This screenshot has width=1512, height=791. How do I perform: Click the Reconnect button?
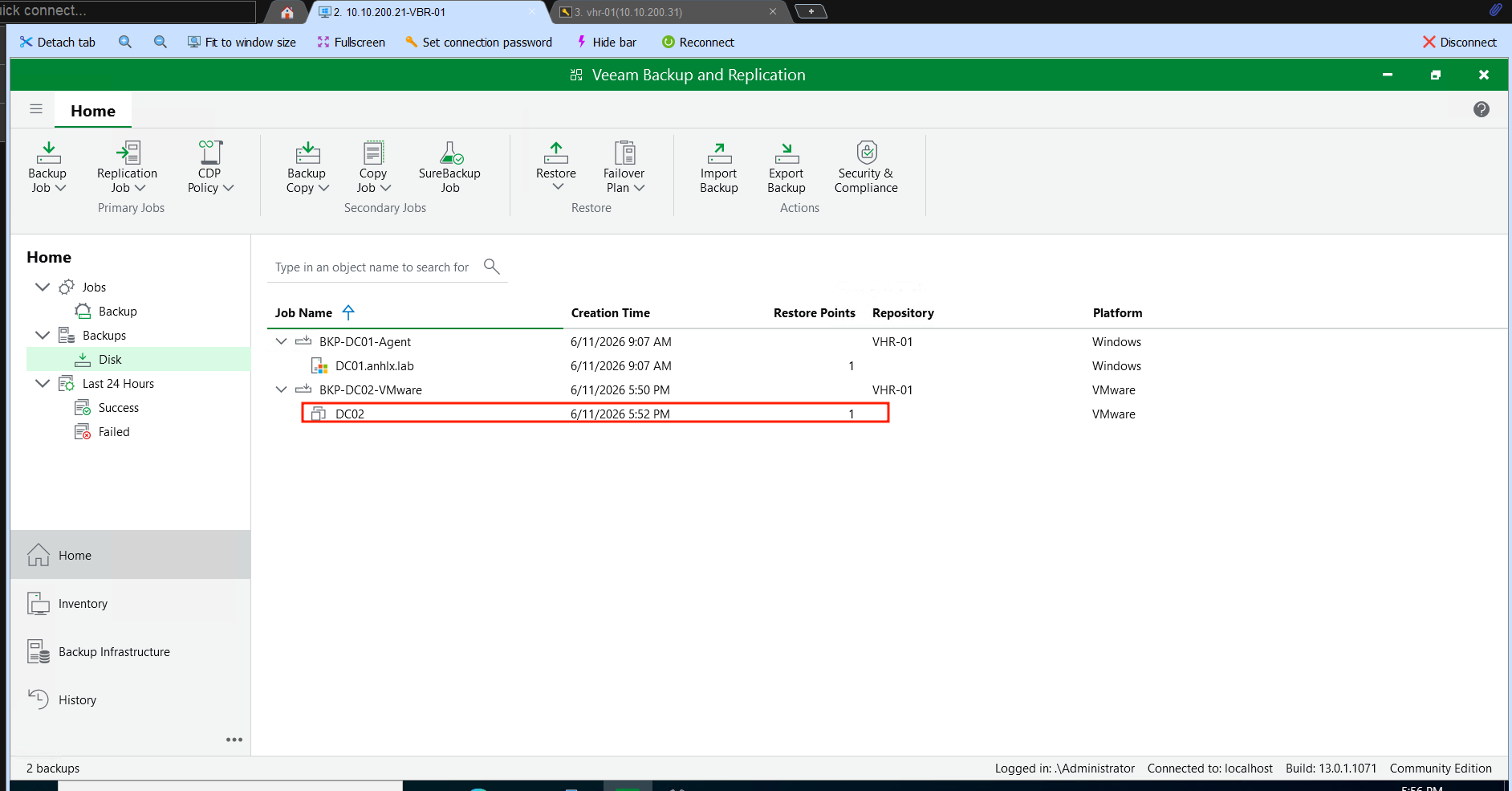(x=697, y=42)
